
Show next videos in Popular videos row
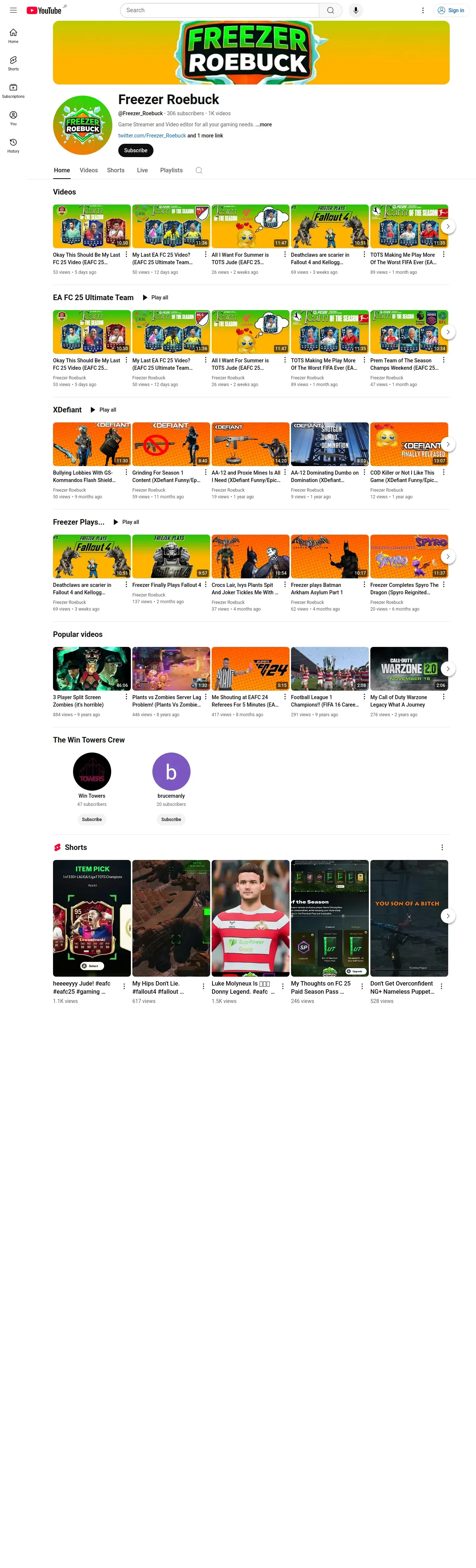(448, 669)
